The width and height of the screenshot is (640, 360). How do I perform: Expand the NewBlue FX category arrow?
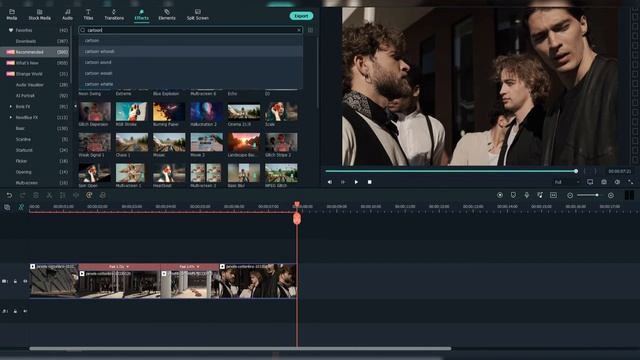[x=11, y=118]
